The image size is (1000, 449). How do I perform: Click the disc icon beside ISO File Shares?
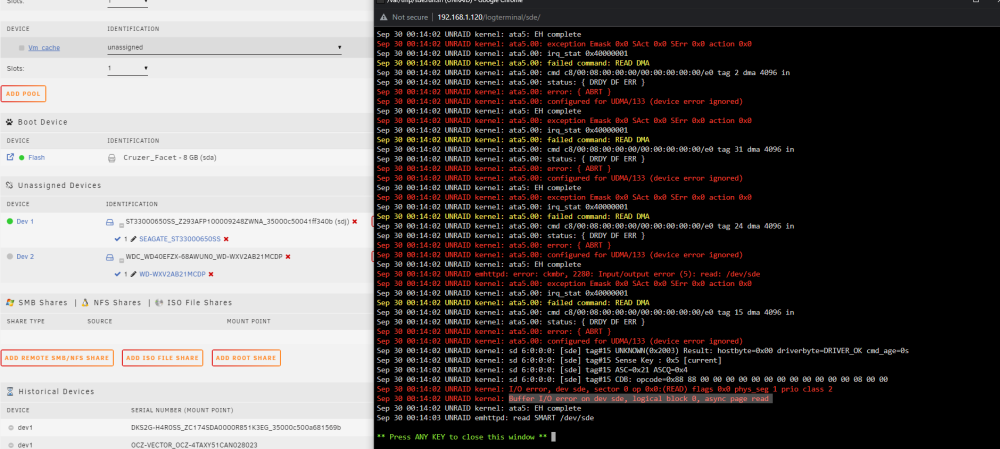(x=160, y=302)
